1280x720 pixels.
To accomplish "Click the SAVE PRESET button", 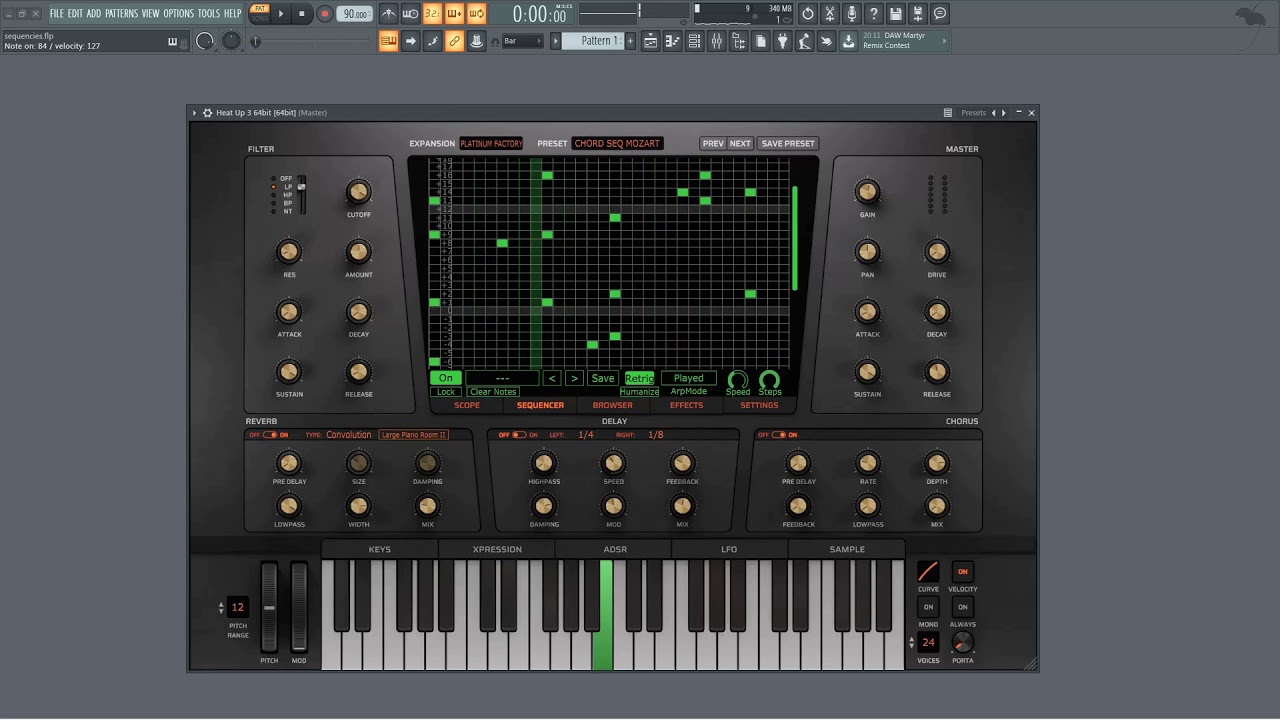I will (788, 143).
